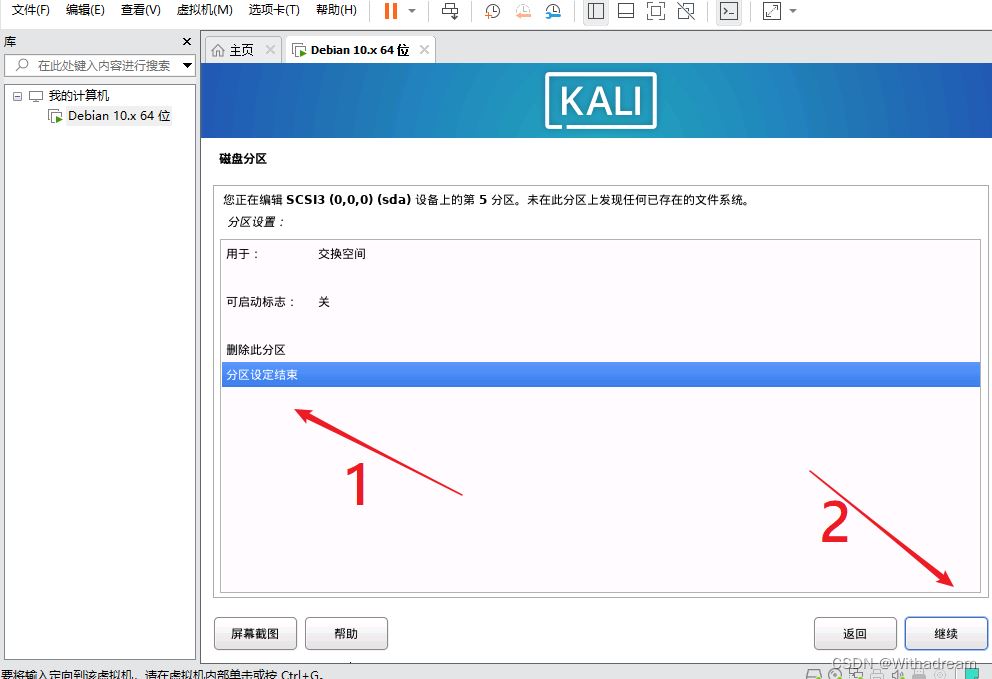Open the 编辑(E) menu

click(x=85, y=10)
